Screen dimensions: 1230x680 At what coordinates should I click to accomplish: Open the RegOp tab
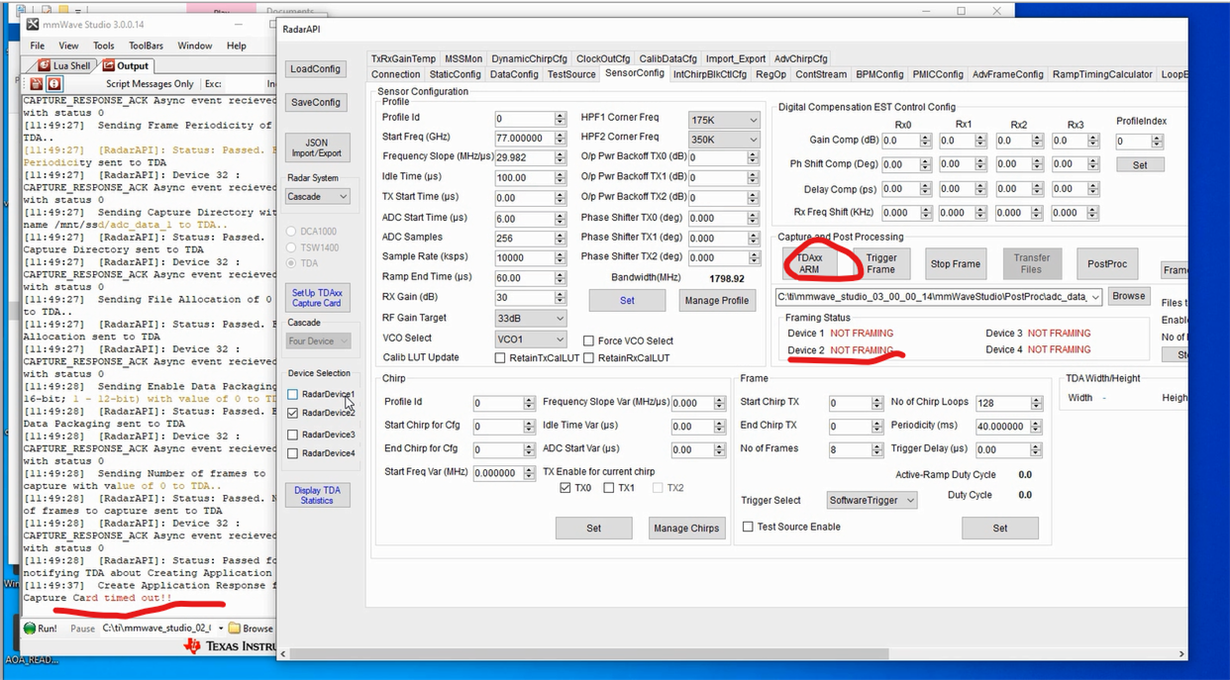pos(771,74)
